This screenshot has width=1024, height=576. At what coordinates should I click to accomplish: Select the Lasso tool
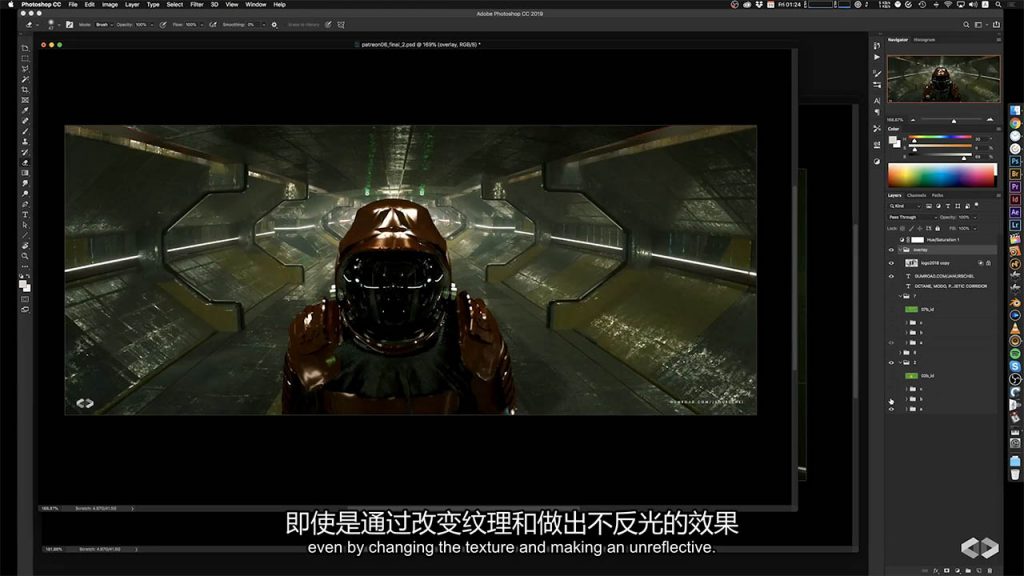[25, 69]
